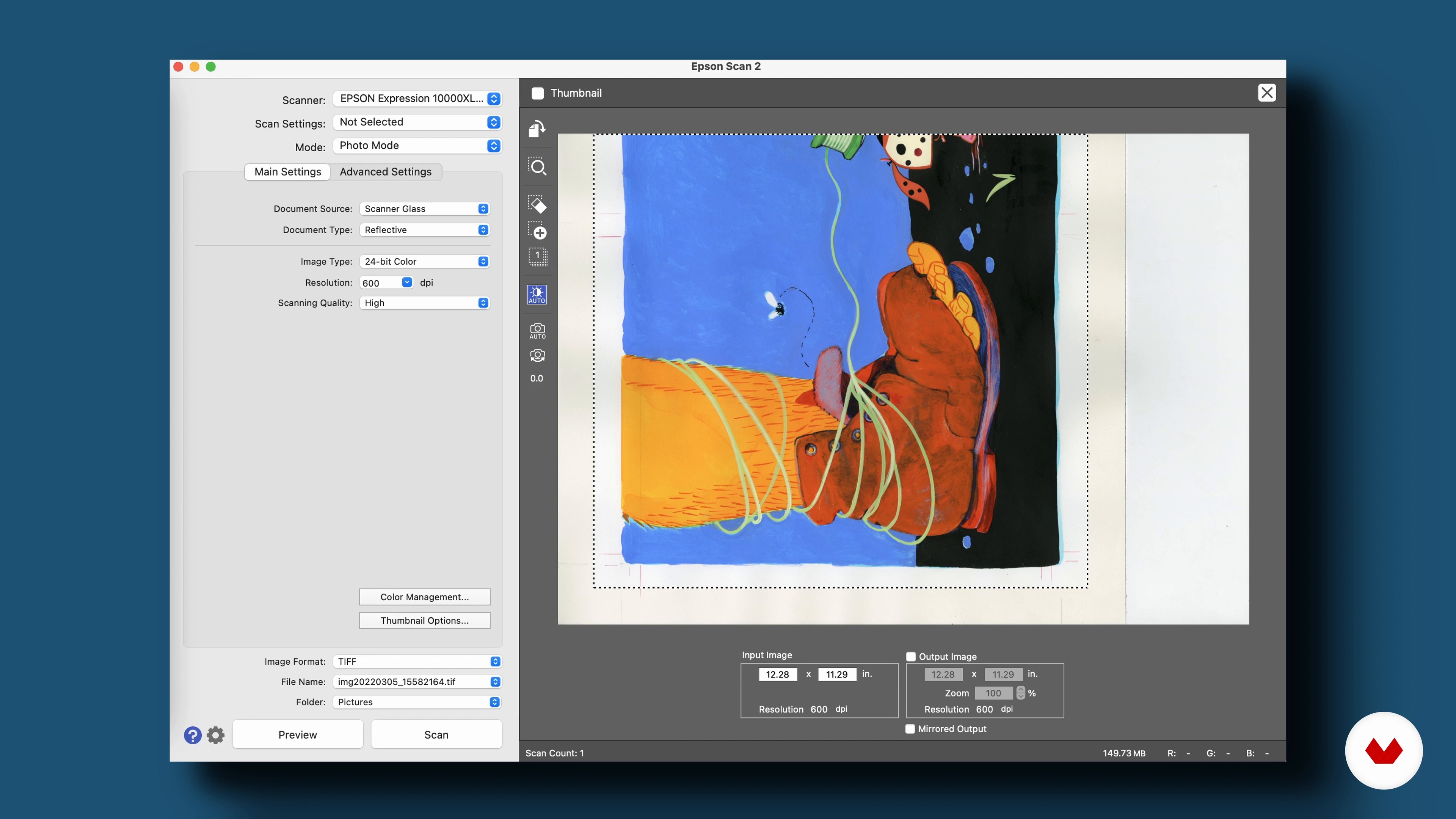Screen dimensions: 1456x819
Task: Click the Input Image width field
Action: (778, 674)
